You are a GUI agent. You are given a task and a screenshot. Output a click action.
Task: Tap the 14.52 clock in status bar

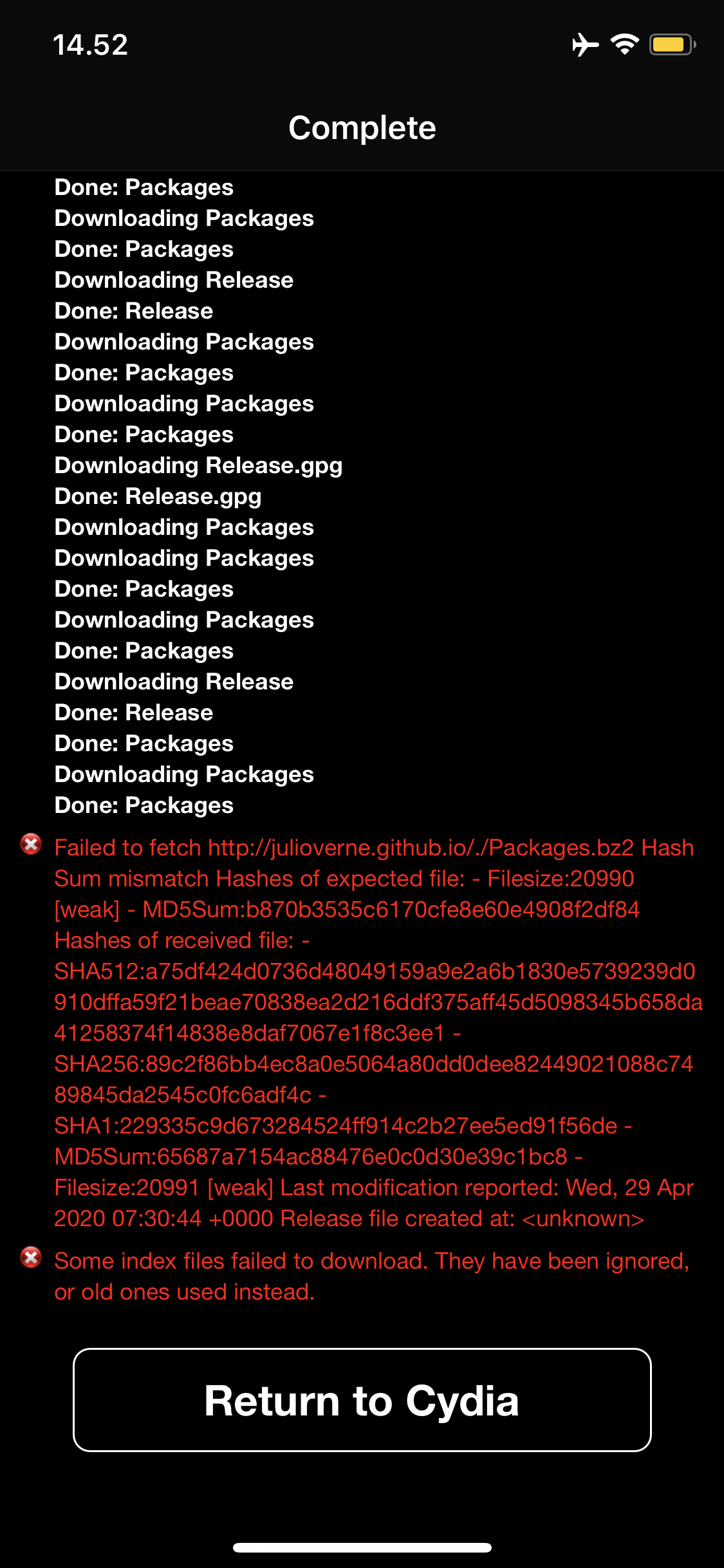pos(90,45)
